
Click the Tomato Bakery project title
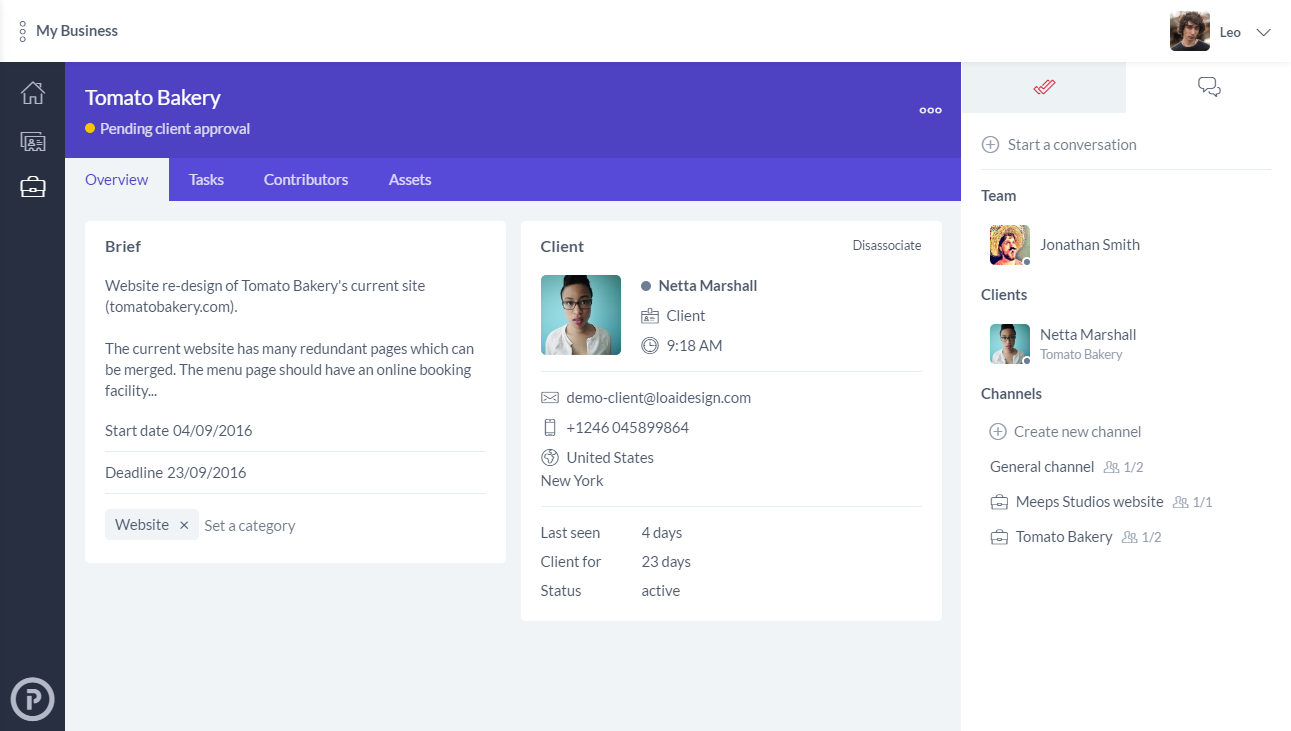(153, 97)
